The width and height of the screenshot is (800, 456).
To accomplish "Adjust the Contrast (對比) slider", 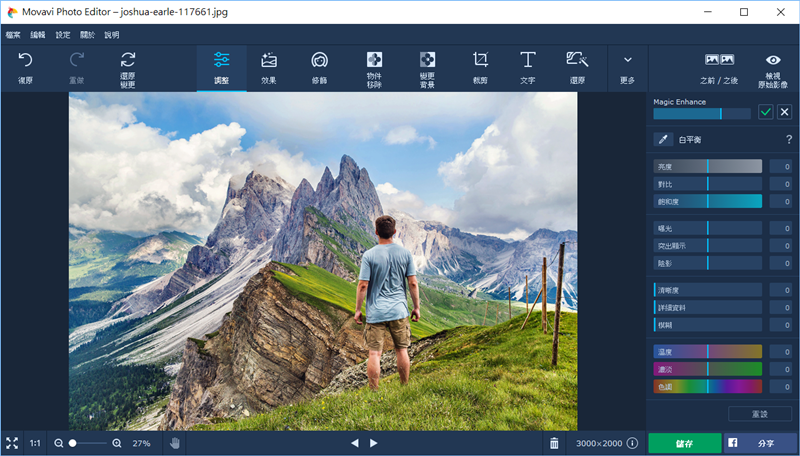I will coord(708,184).
